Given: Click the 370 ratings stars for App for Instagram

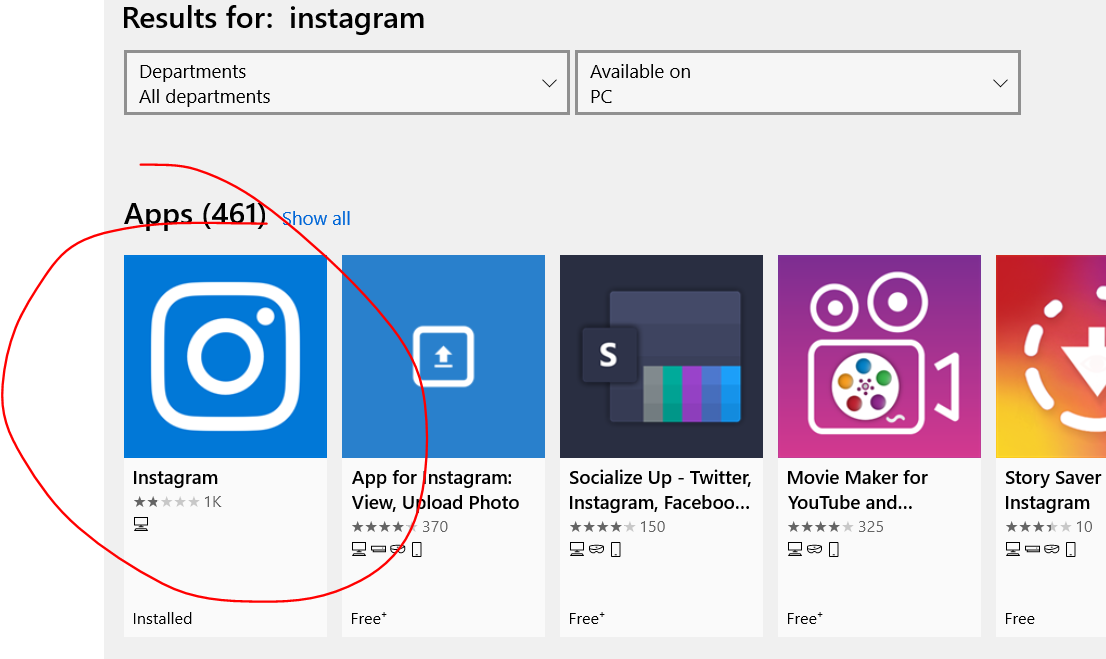Looking at the screenshot, I should tap(384, 526).
